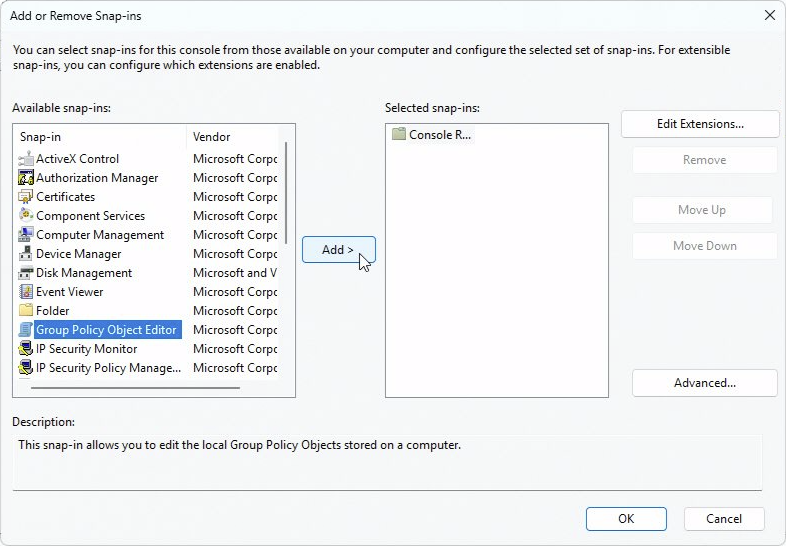786x546 pixels.
Task: Click the ActiveX Control snap-in icon
Action: (x=26, y=159)
